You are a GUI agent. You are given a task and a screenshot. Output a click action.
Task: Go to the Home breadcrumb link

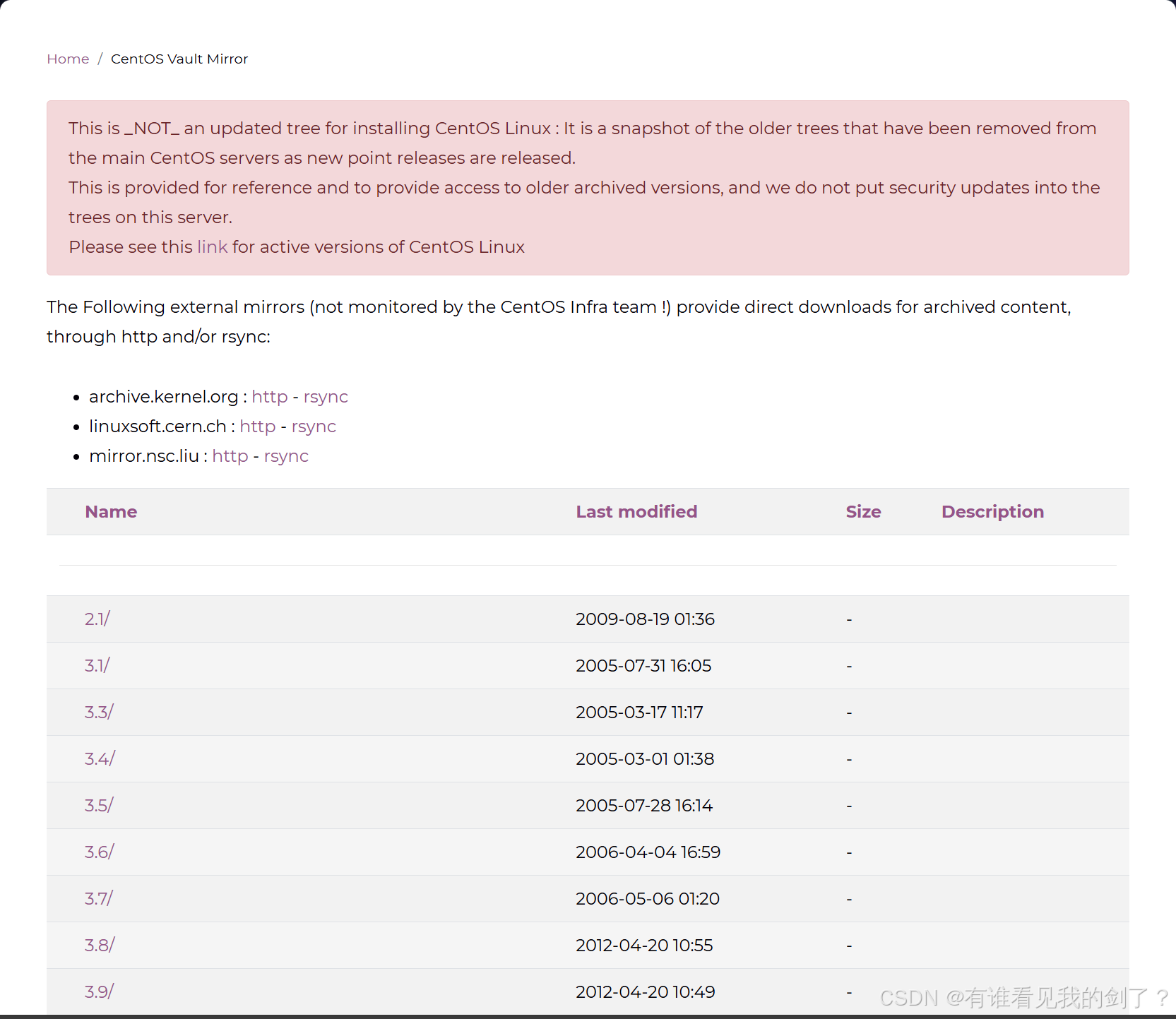click(x=68, y=59)
